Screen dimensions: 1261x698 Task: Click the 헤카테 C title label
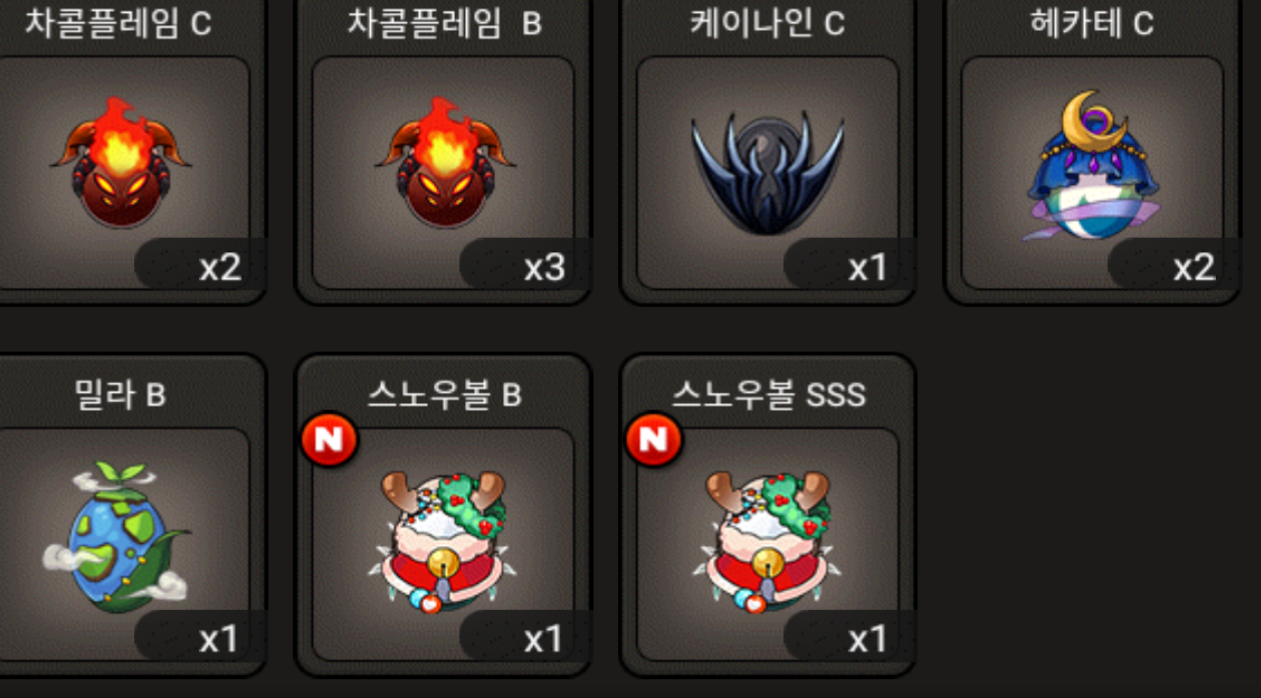1092,22
